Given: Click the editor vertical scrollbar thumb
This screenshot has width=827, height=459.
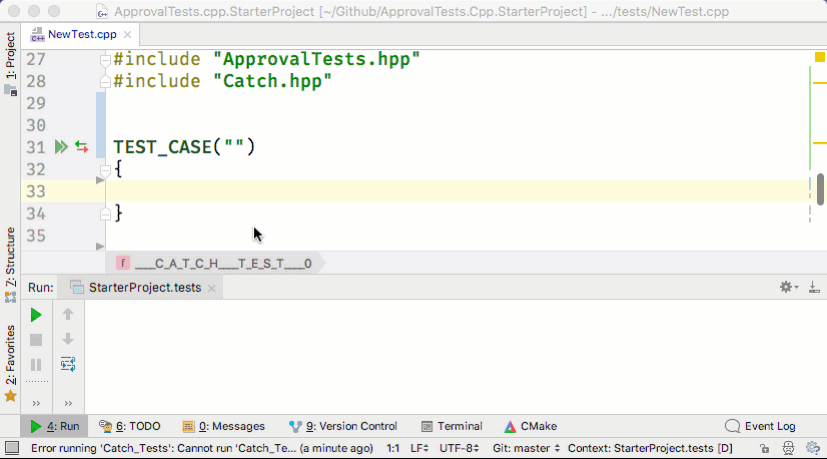Looking at the screenshot, I should tap(820, 189).
